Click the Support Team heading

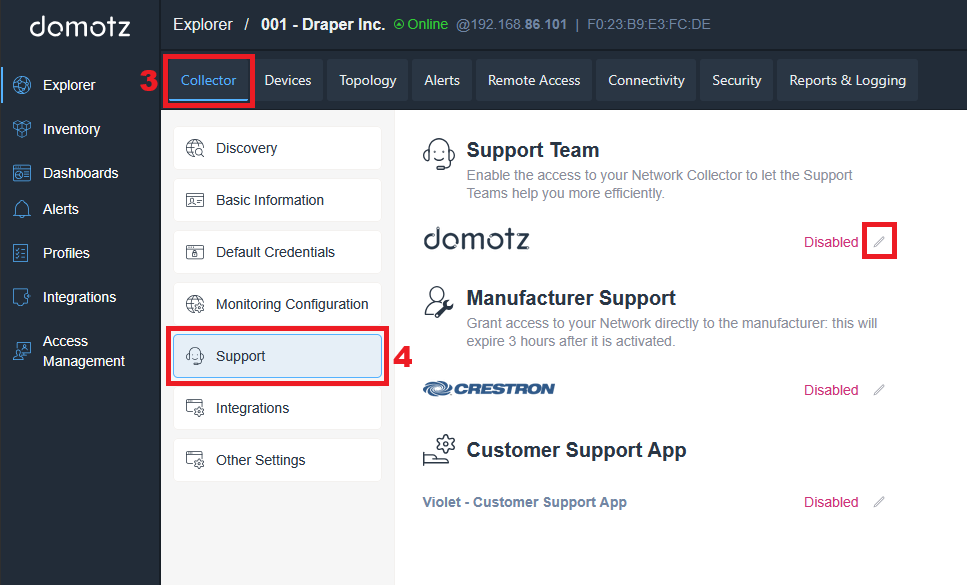coord(533,150)
